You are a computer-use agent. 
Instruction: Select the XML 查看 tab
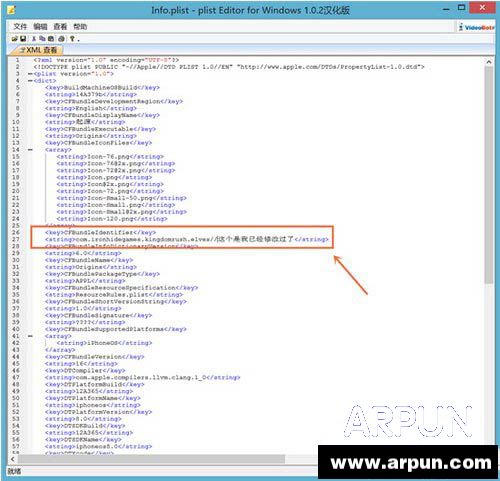click(x=38, y=50)
